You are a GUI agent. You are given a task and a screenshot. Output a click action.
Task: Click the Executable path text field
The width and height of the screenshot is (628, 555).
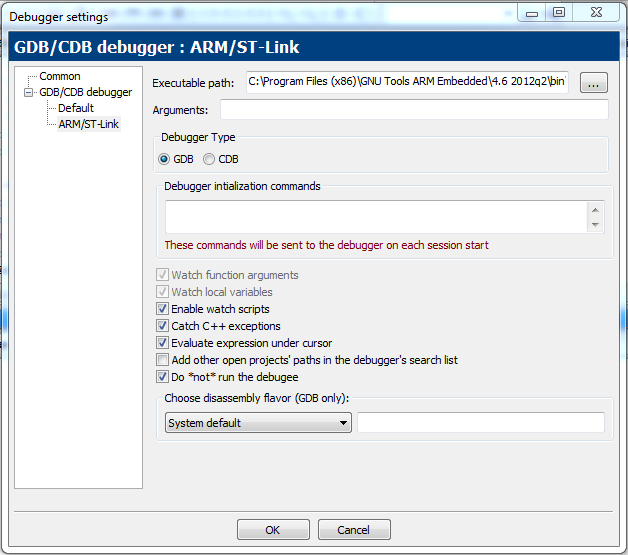pos(407,82)
